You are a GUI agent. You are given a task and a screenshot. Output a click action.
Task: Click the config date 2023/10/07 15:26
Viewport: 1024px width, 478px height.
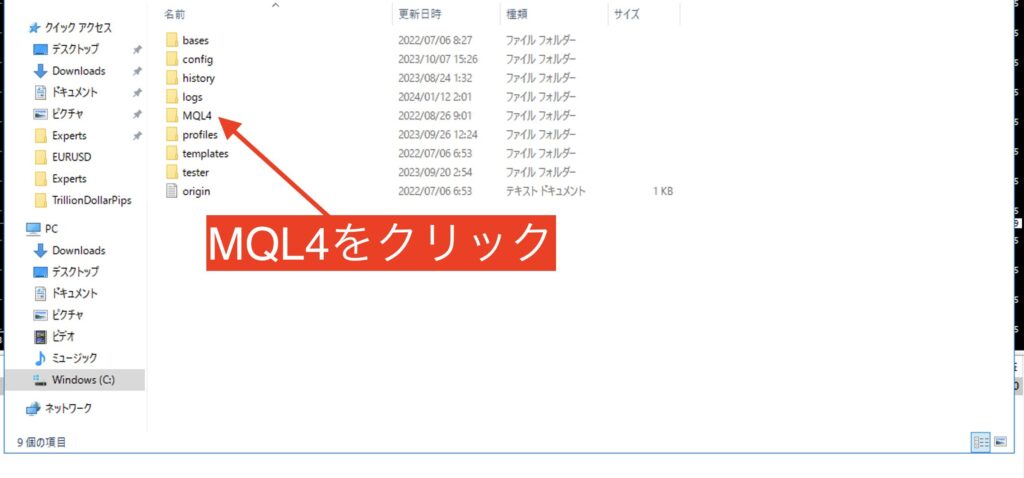pos(438,59)
